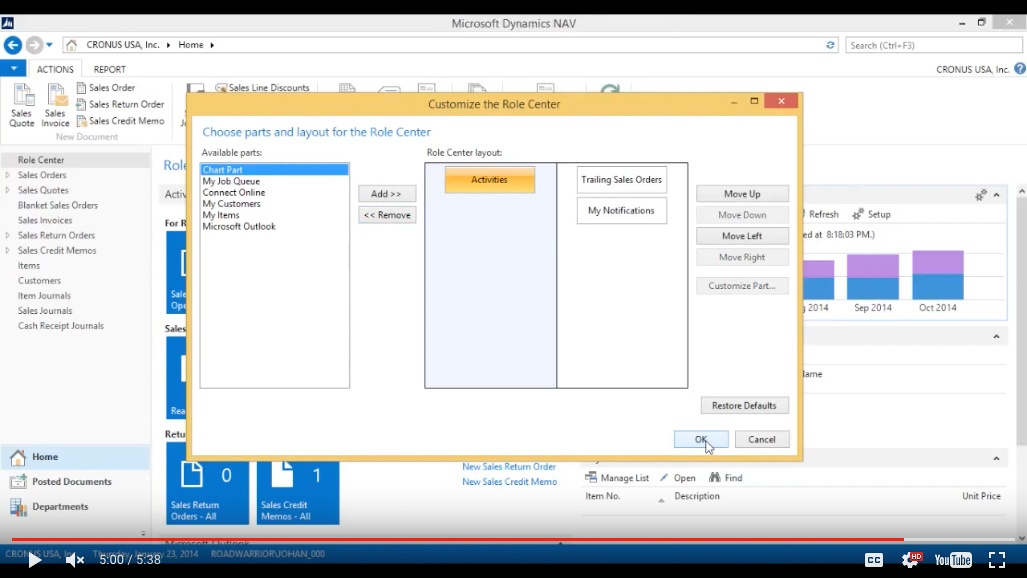
Task: Open Cash Receipt Journals
Action: [61, 326]
